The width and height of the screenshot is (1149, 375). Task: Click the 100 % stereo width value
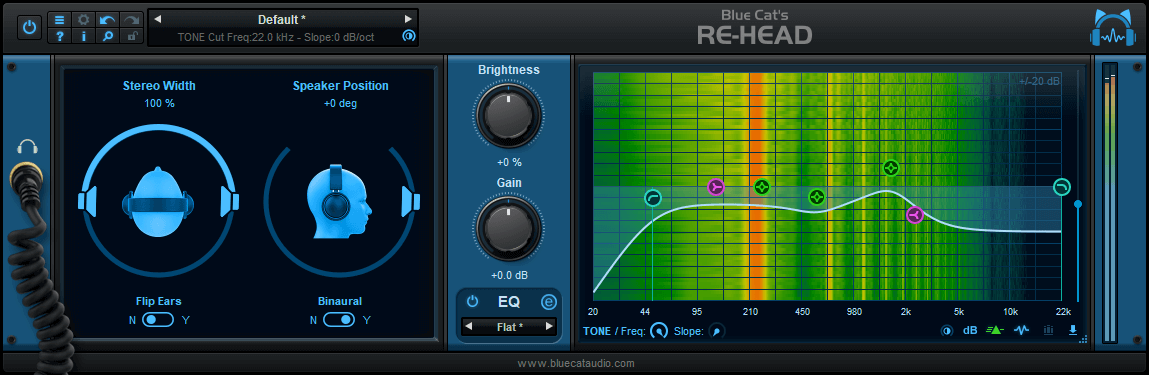point(159,103)
